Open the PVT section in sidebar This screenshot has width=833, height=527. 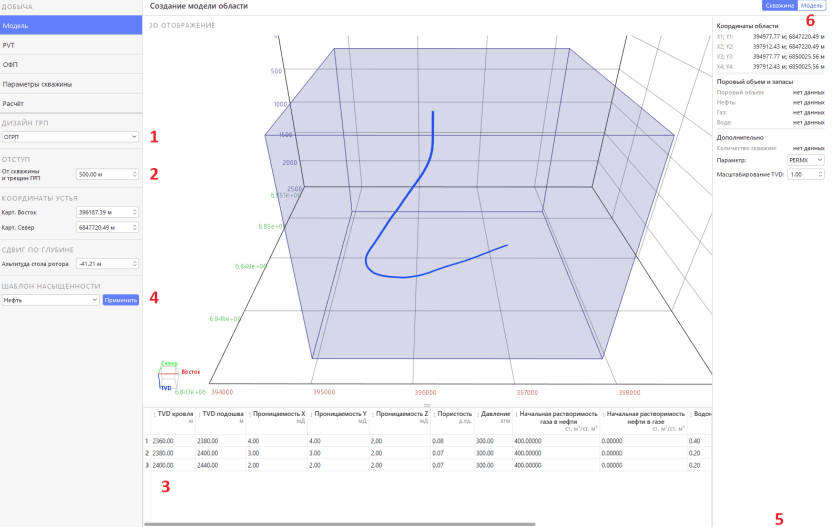click(x=70, y=45)
